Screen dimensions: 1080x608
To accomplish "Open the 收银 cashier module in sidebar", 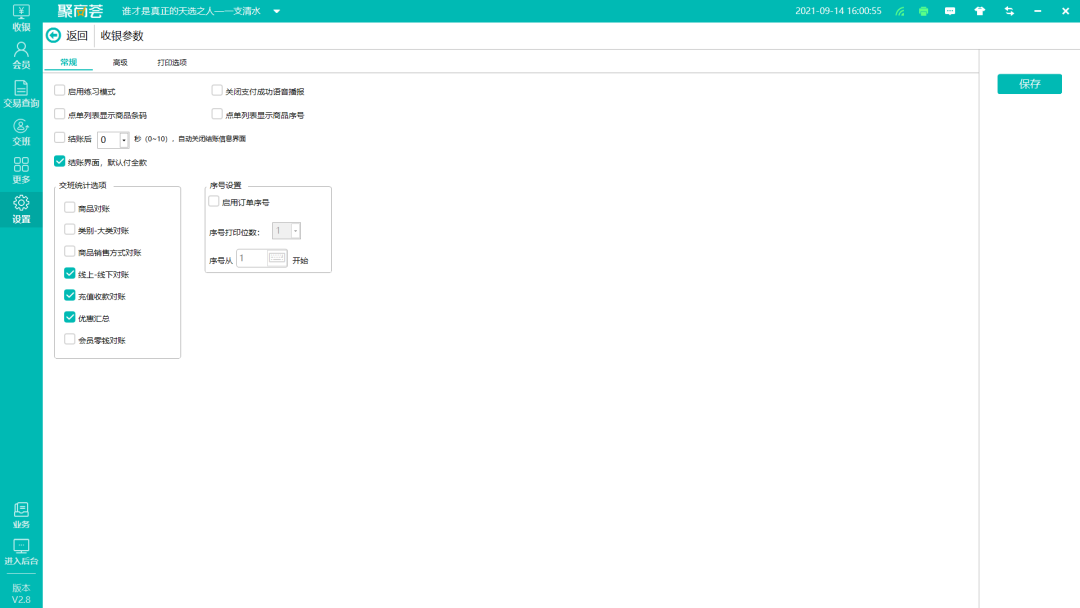I will pyautogui.click(x=20, y=17).
